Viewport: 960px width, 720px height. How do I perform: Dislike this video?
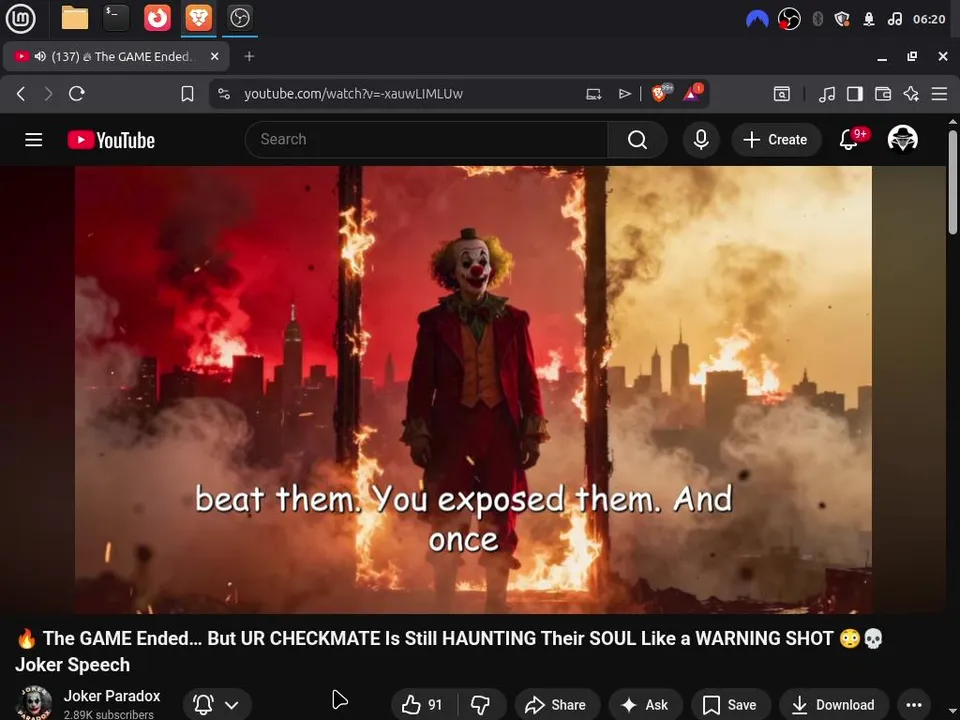point(481,705)
